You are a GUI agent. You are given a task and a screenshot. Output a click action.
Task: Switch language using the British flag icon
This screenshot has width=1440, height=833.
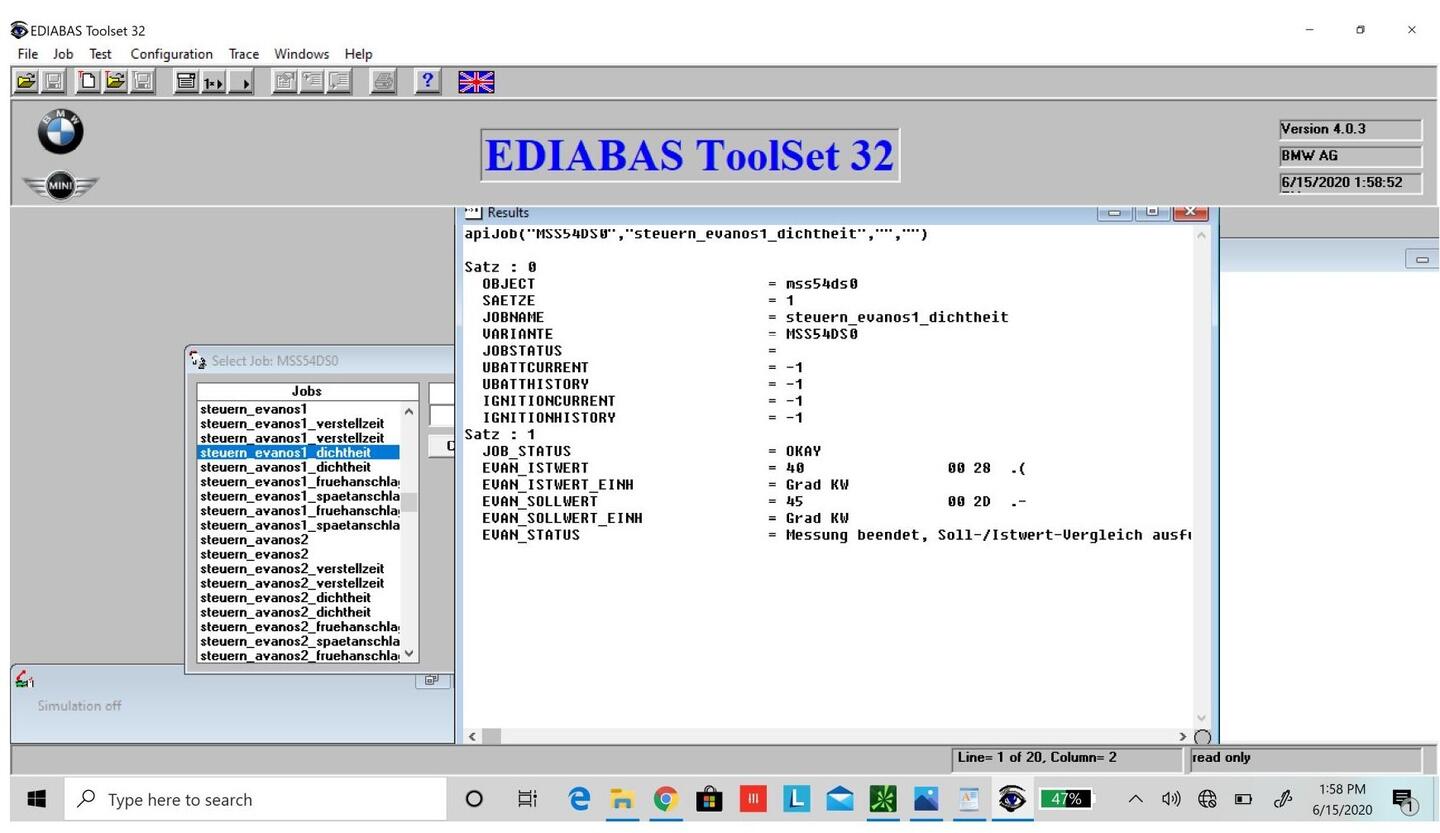point(476,82)
